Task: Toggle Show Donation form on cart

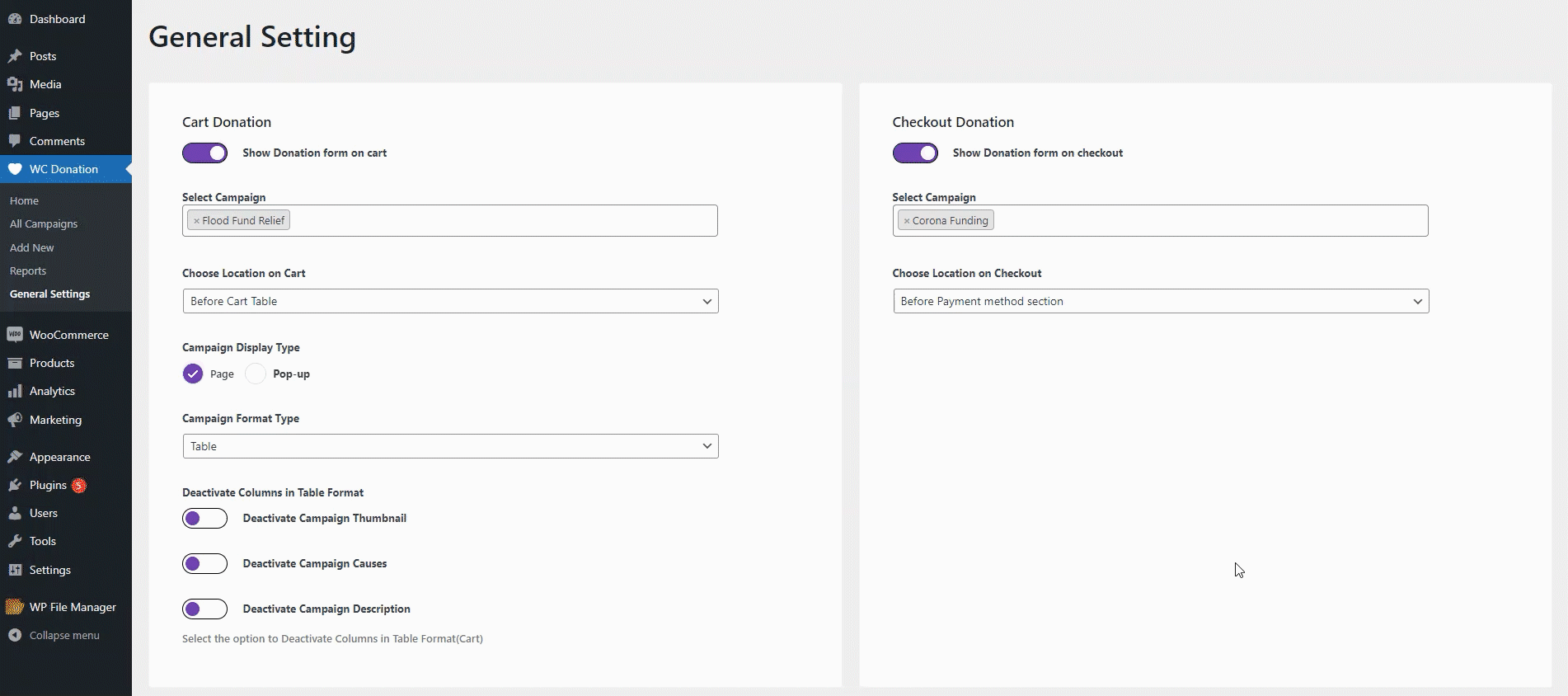Action: [204, 153]
